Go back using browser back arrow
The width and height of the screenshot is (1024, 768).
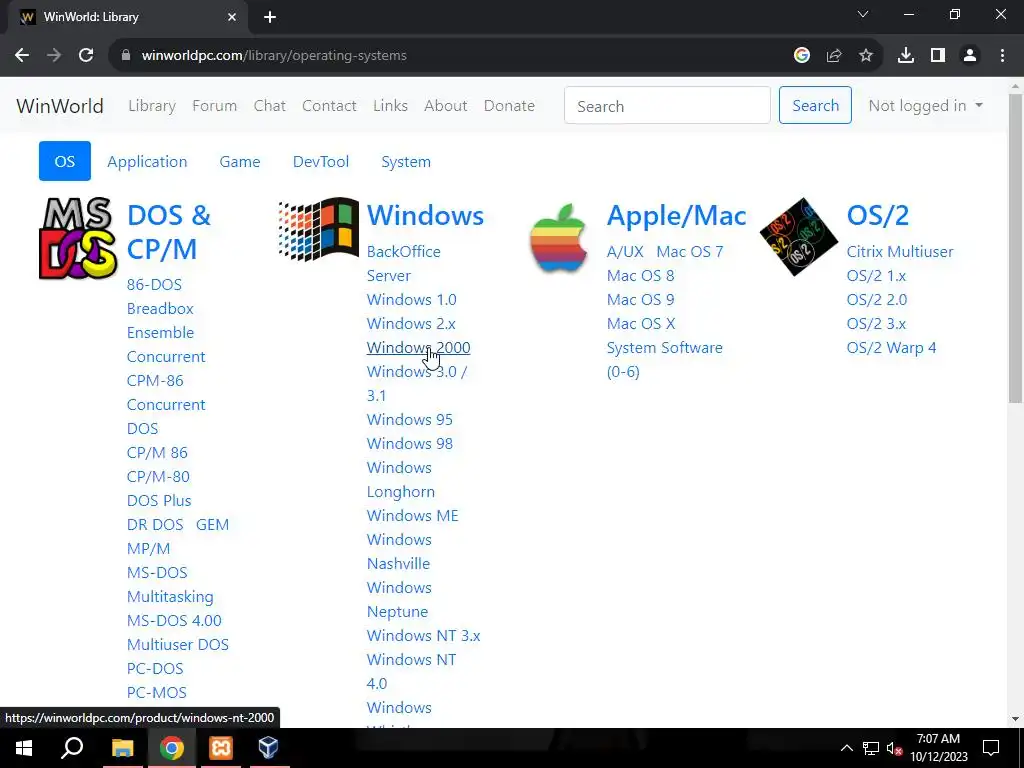point(22,56)
